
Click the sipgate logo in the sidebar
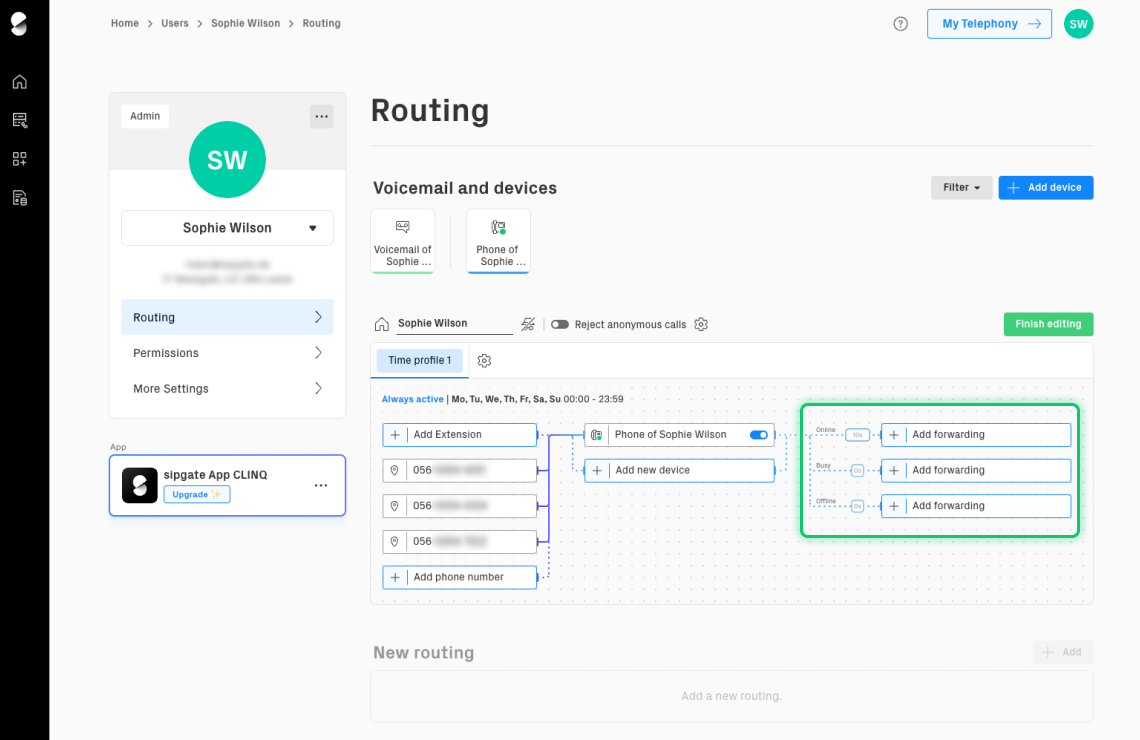tap(20, 24)
